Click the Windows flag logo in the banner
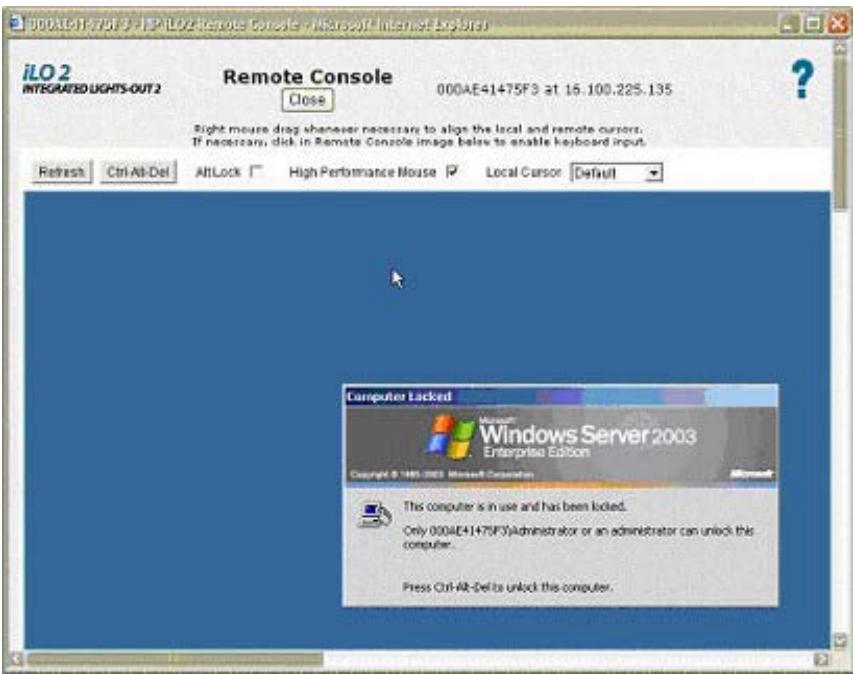Viewport: 853px width, 674px height. pyautogui.click(x=450, y=436)
